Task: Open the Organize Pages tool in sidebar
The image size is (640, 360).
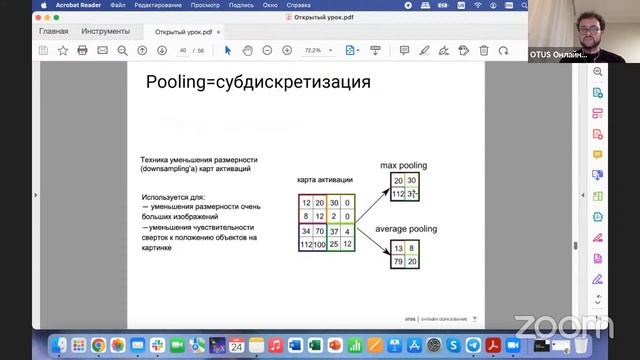Action: coord(598,113)
